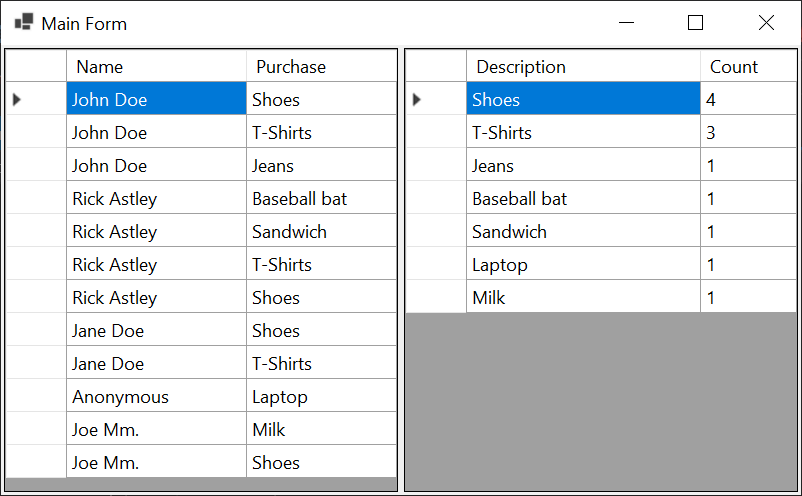
Task: Select John Doe name cell in the Jeans row
Action: [x=157, y=165]
